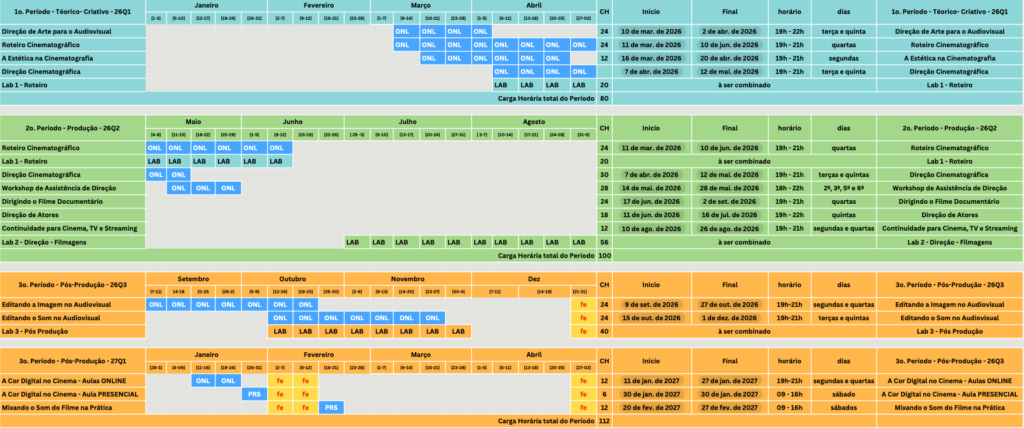Click end date '2 de abr. de 2026'

729,31
